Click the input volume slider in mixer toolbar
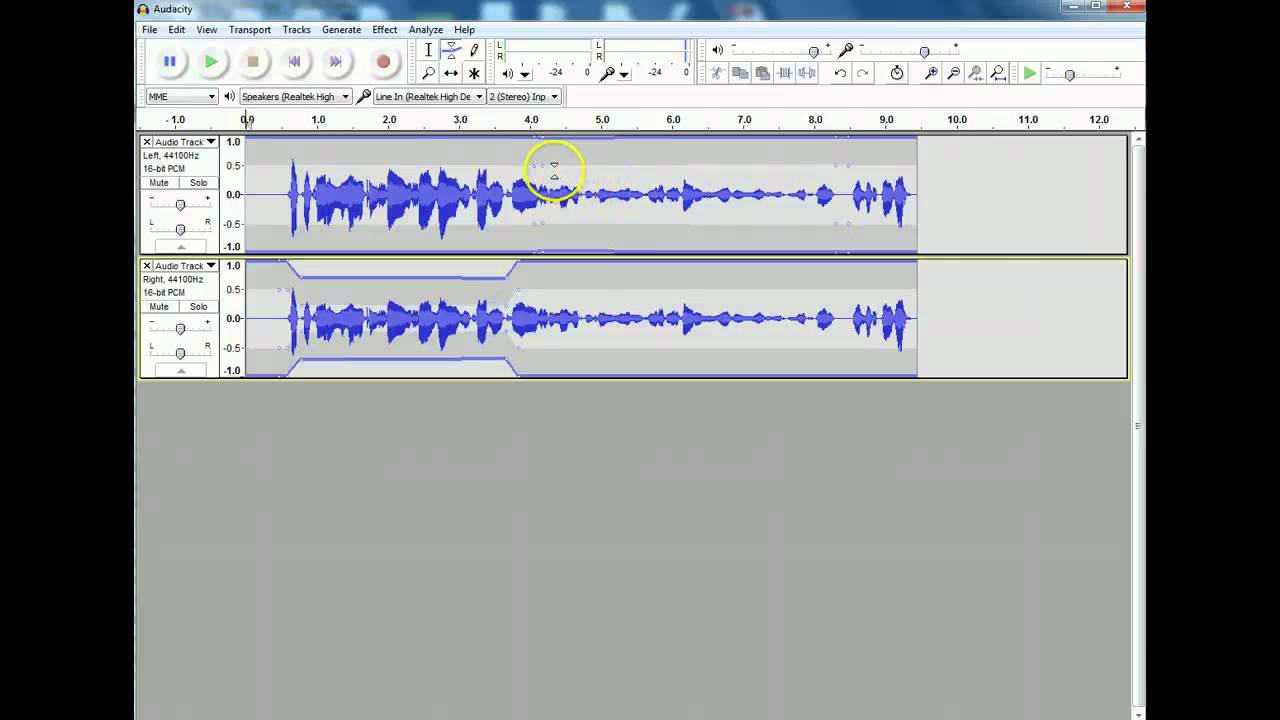 (x=908, y=51)
